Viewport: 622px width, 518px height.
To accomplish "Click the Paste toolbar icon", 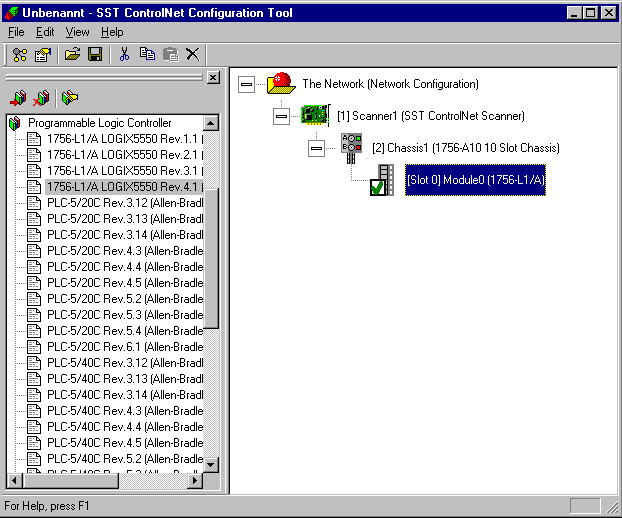I will (171, 55).
